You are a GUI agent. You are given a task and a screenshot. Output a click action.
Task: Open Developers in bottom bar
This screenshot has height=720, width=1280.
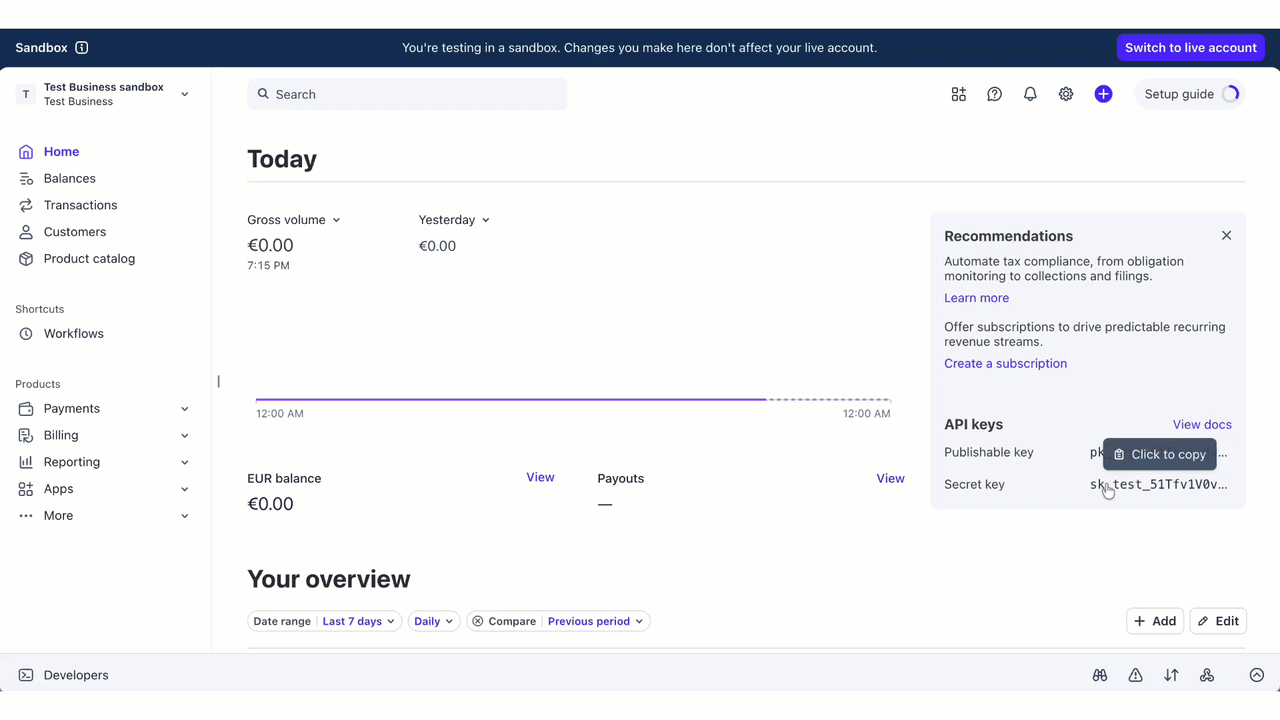coord(76,675)
